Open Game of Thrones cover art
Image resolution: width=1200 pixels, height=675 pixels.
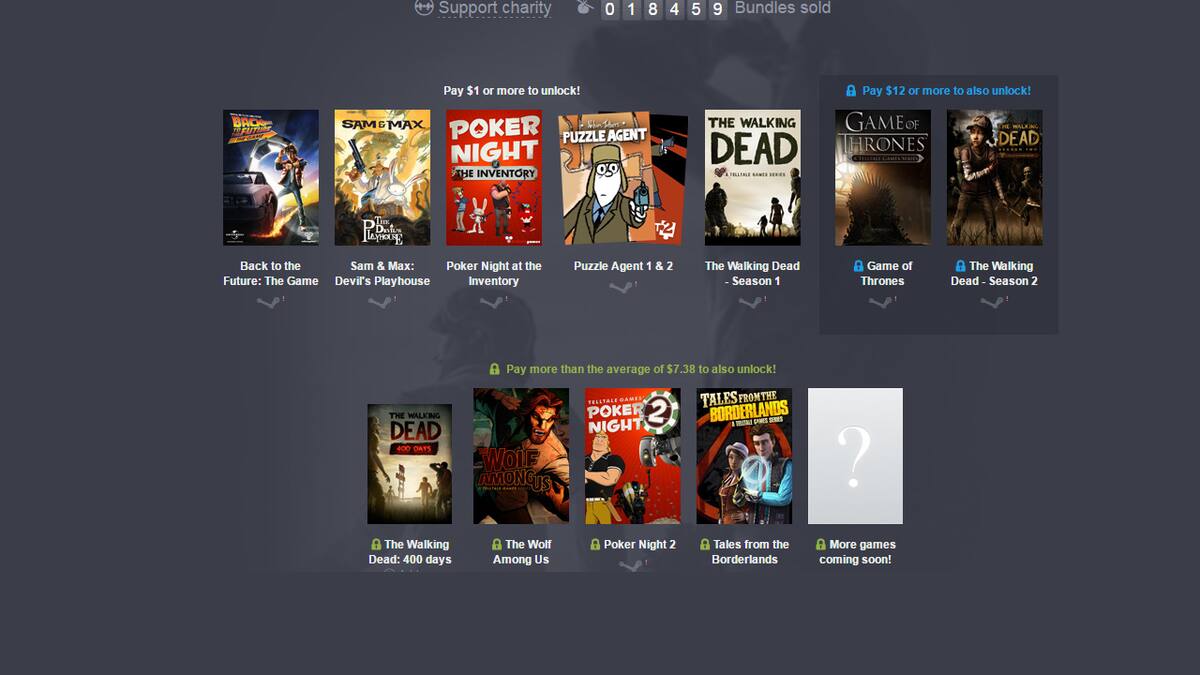click(x=883, y=177)
